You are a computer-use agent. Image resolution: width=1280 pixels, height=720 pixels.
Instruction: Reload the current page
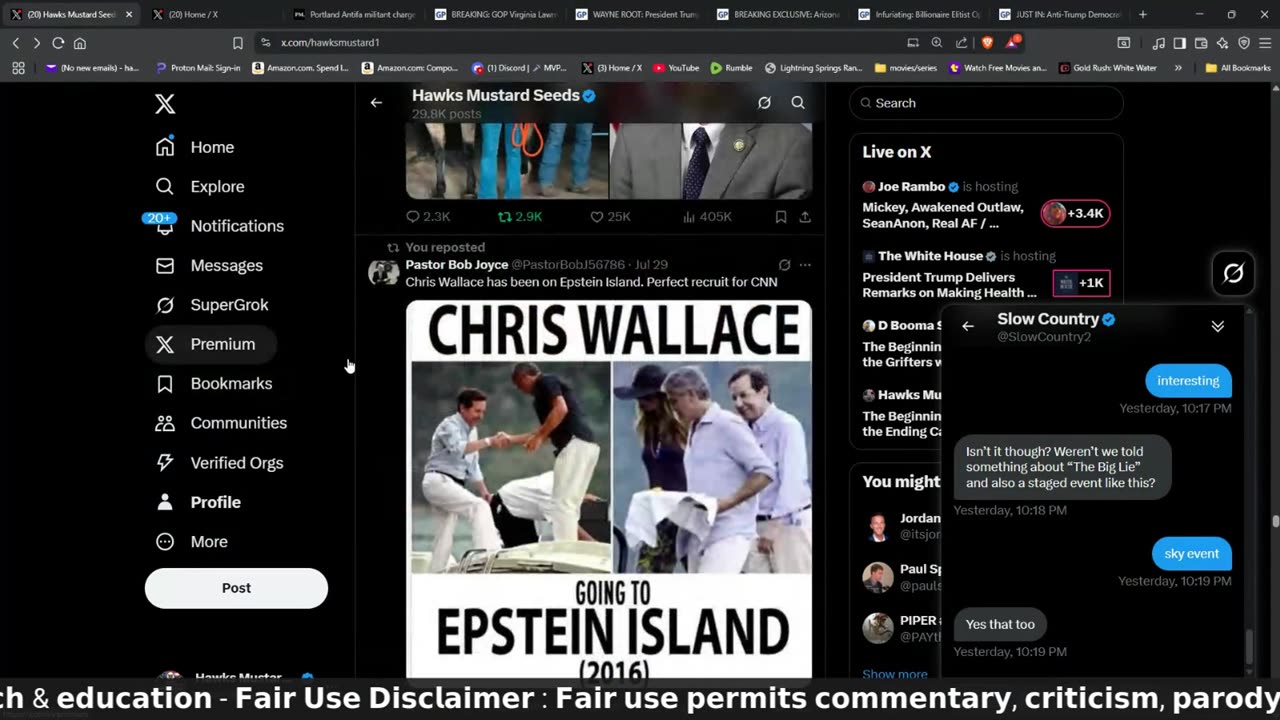tap(58, 43)
